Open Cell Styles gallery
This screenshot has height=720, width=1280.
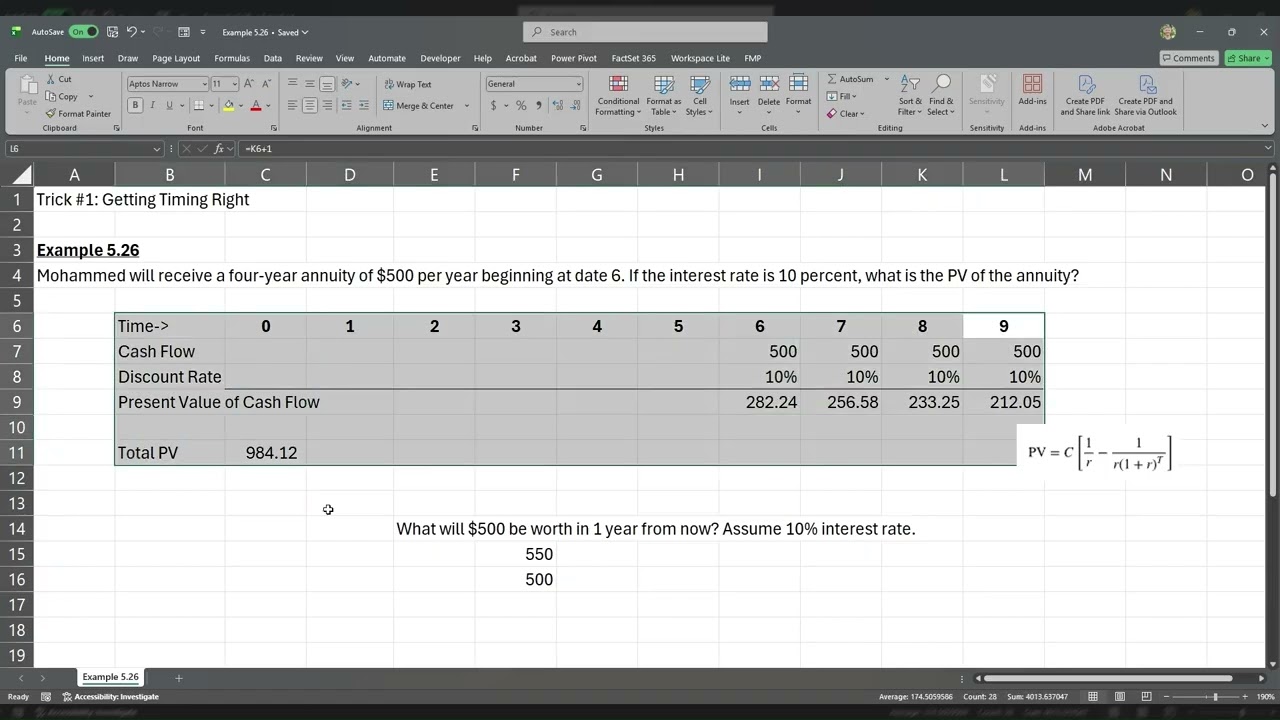click(x=700, y=95)
